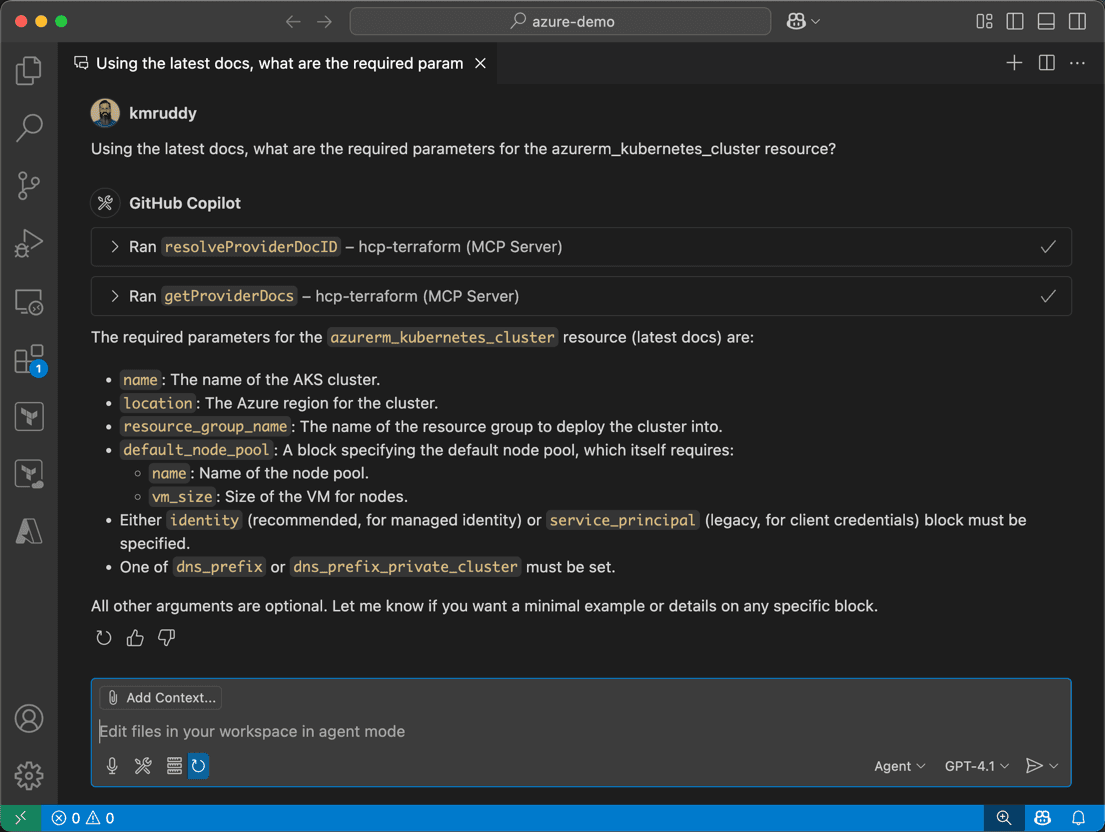Open Copilot from the status bar

(1042, 817)
